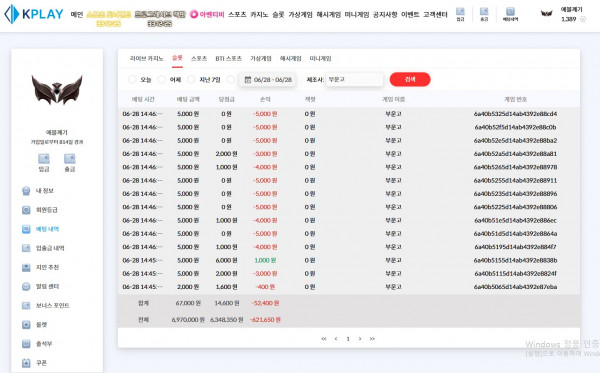Select 베팅 내역 (betting history) sidebar icon
Viewport: 600px width, 373px height.
26,229
